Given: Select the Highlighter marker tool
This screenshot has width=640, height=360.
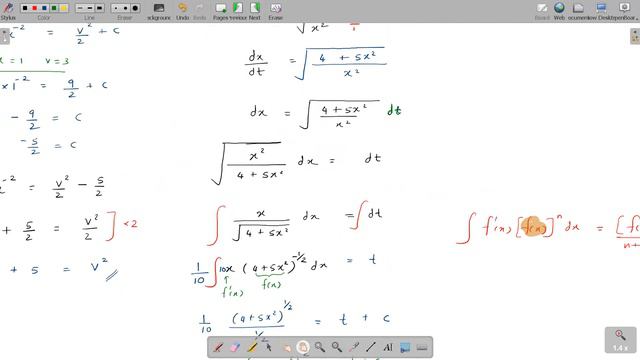Looking at the screenshot, I should pyautogui.click(x=252, y=347).
